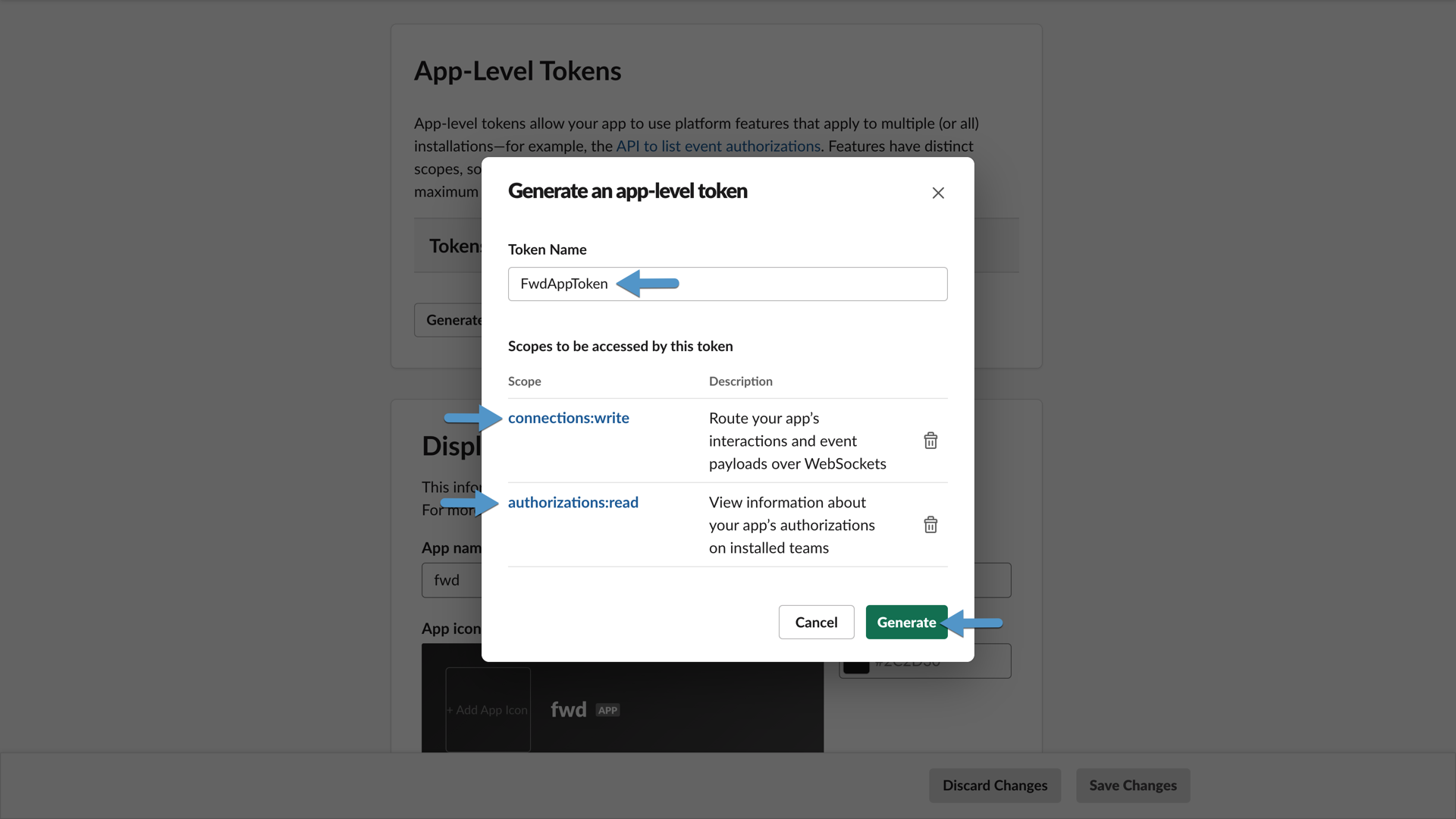This screenshot has height=819, width=1456.
Task: Open the connections:write scope documentation
Action: tap(568, 417)
